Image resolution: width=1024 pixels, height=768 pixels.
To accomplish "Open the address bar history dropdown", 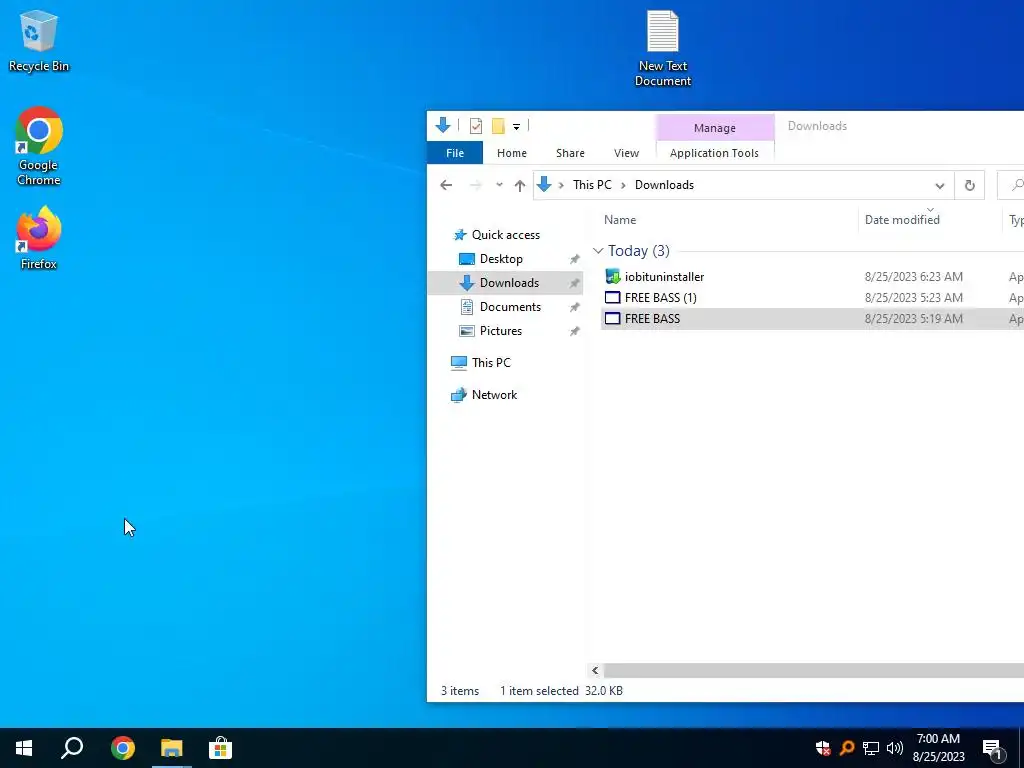I will click(940, 185).
